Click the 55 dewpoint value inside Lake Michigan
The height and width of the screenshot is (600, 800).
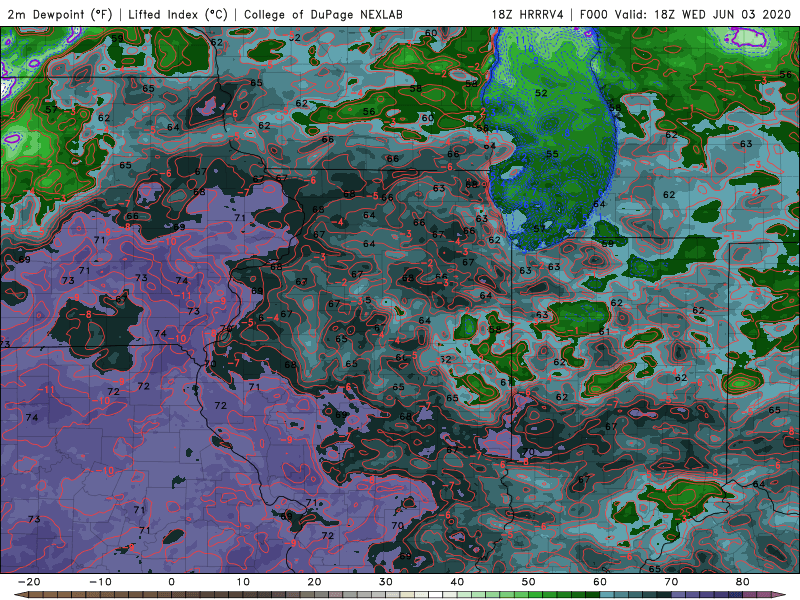pyautogui.click(x=552, y=154)
